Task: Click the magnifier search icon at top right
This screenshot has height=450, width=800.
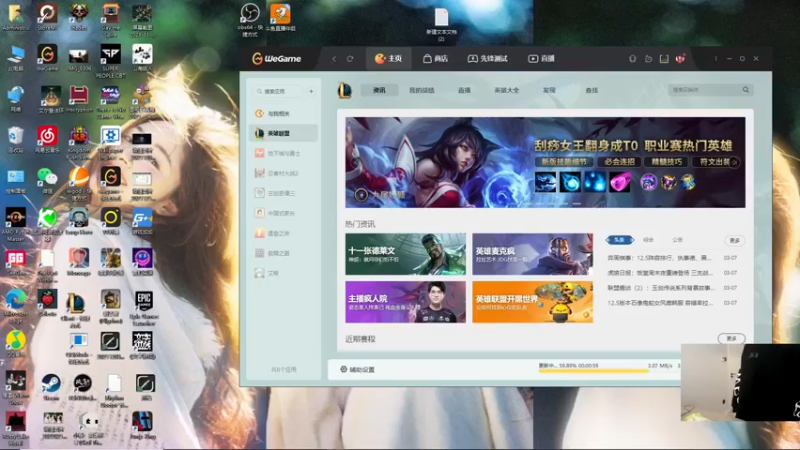Action: click(x=745, y=90)
